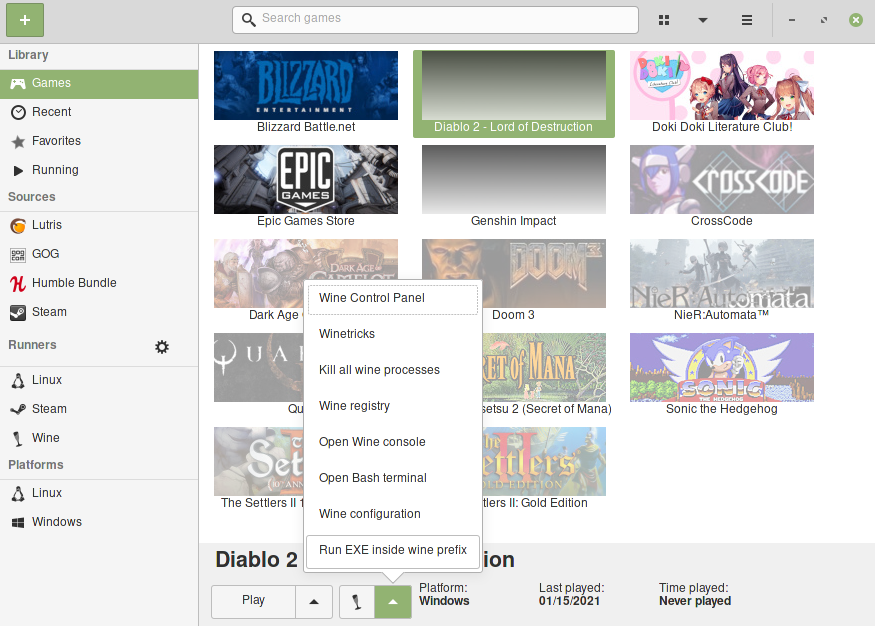Select the Quake game tile
This screenshot has height=626, width=875.
(259, 375)
